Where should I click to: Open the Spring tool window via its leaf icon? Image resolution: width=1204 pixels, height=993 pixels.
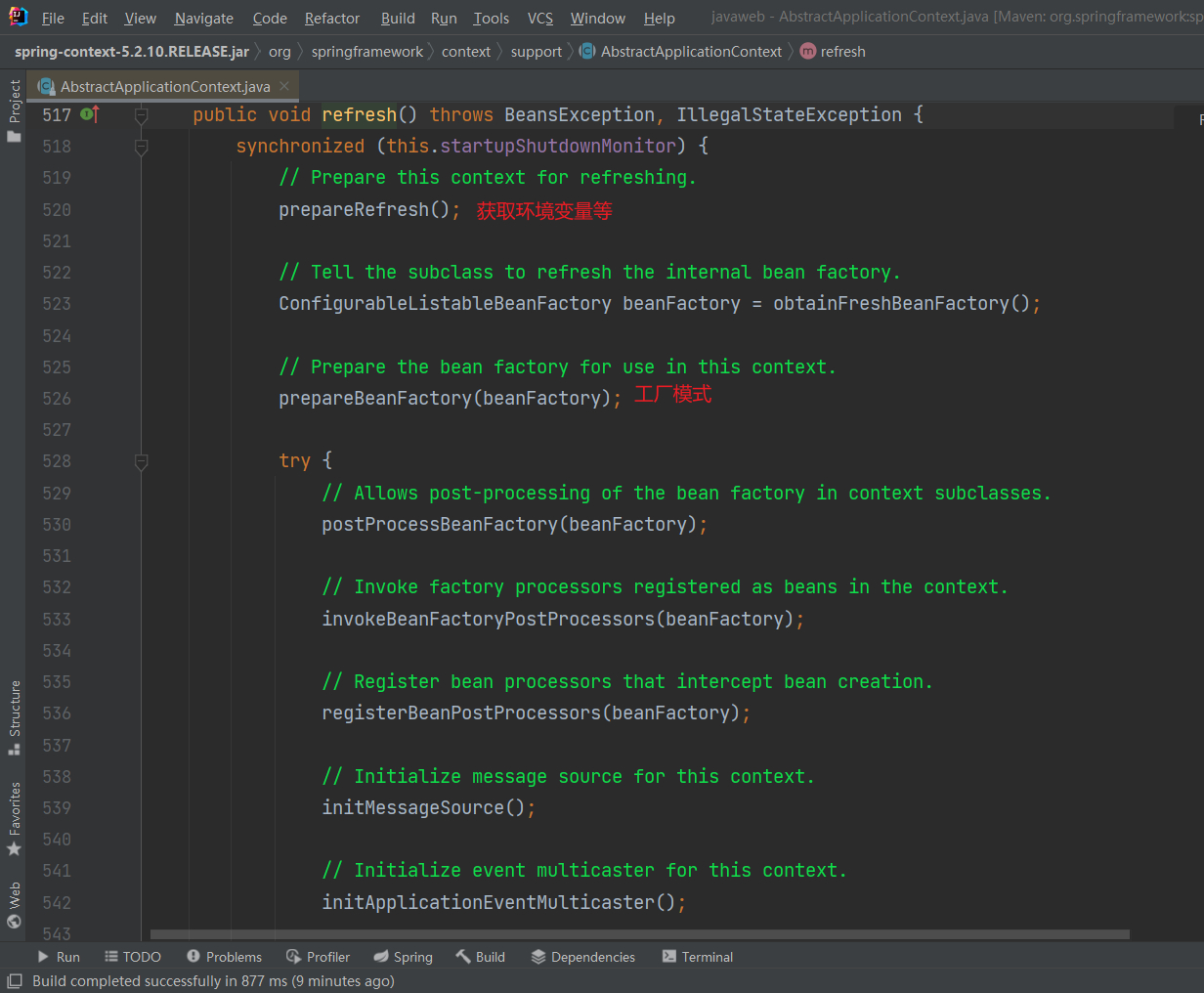point(381,957)
